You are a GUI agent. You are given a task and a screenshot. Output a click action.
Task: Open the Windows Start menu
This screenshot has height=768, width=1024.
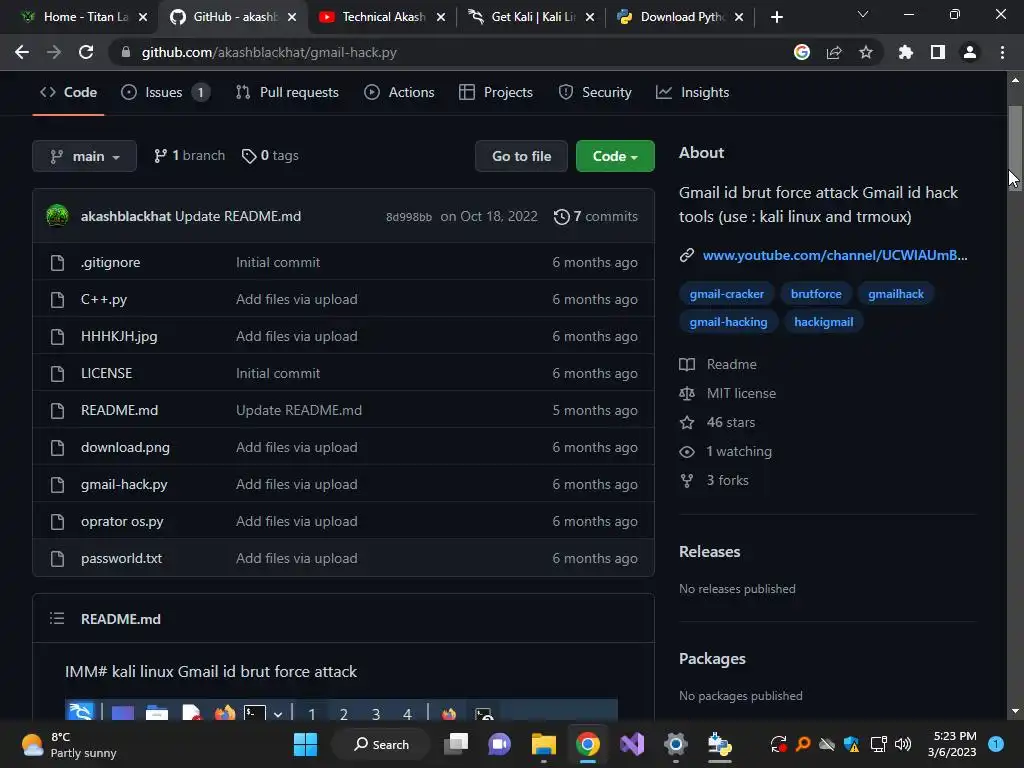point(305,744)
